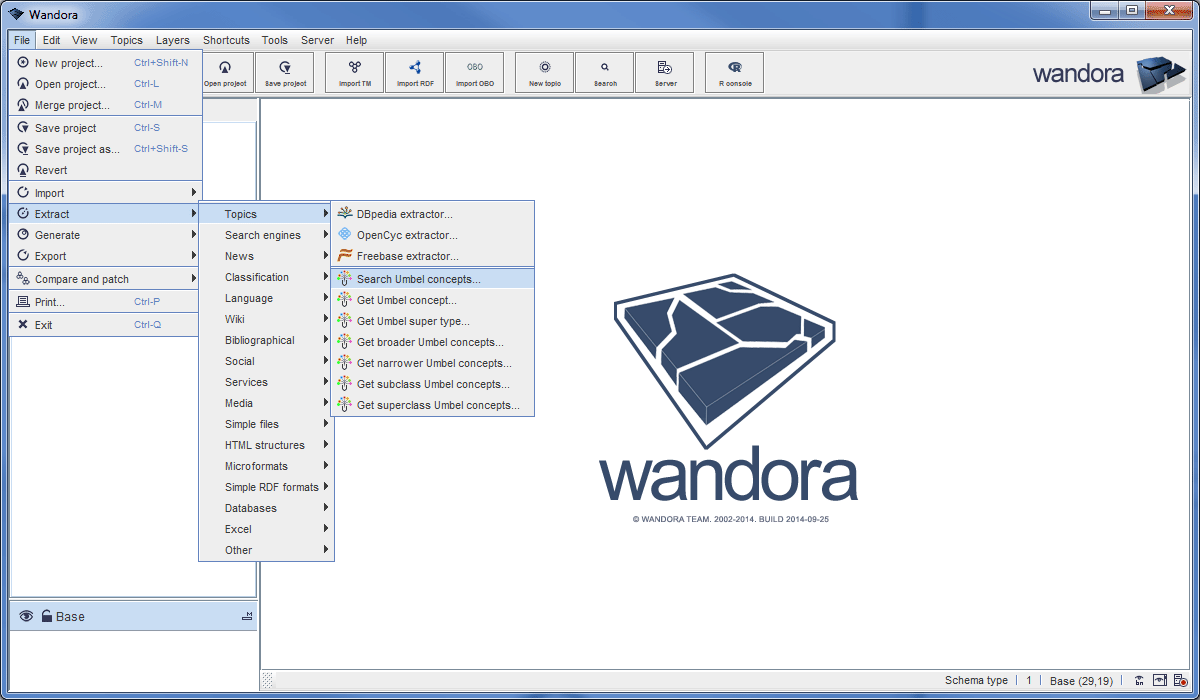The width and height of the screenshot is (1200, 700).
Task: Select Search Umbel concepts menu entry
Action: pyautogui.click(x=418, y=279)
